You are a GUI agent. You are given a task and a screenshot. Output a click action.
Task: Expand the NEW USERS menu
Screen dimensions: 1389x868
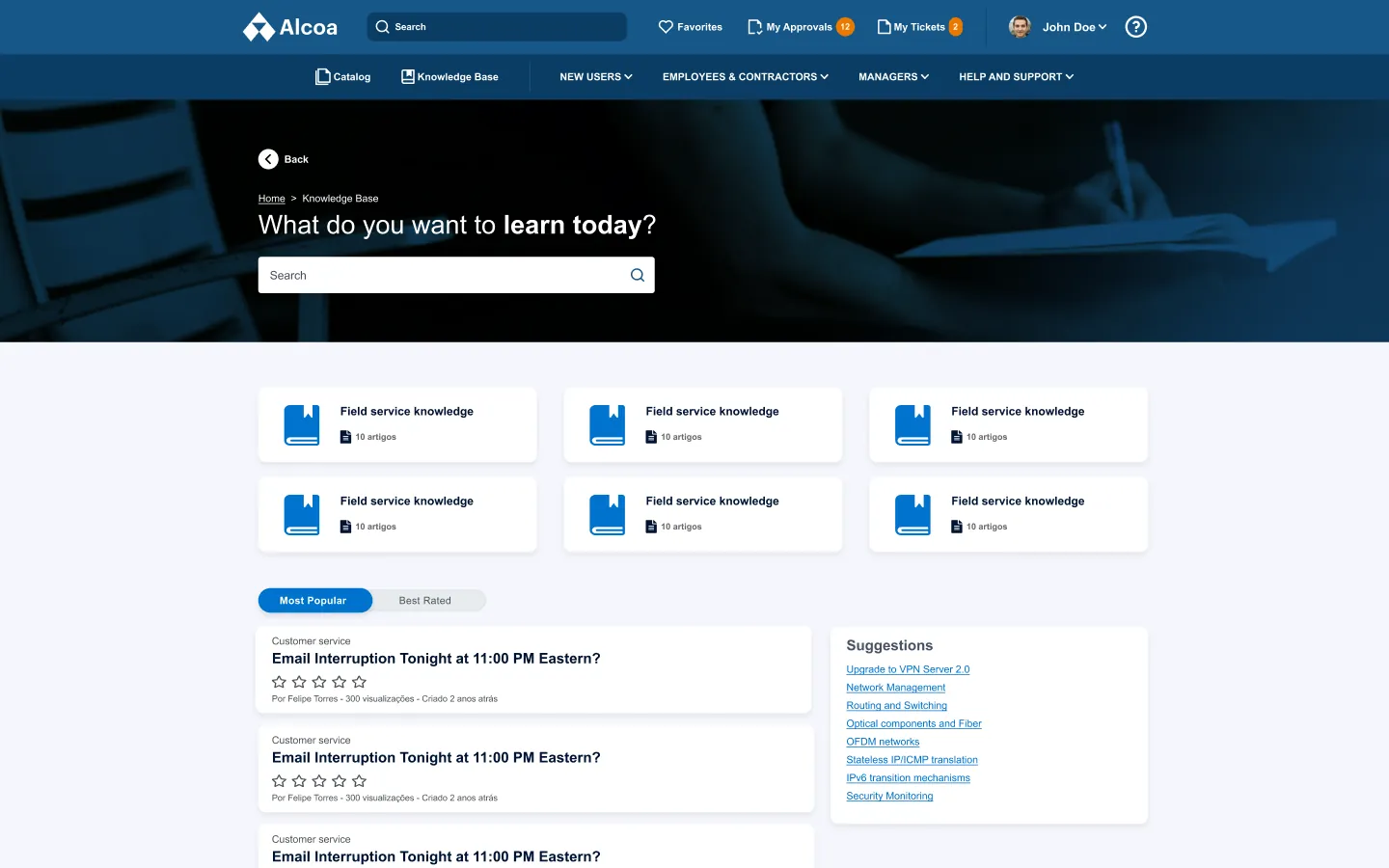(x=596, y=77)
